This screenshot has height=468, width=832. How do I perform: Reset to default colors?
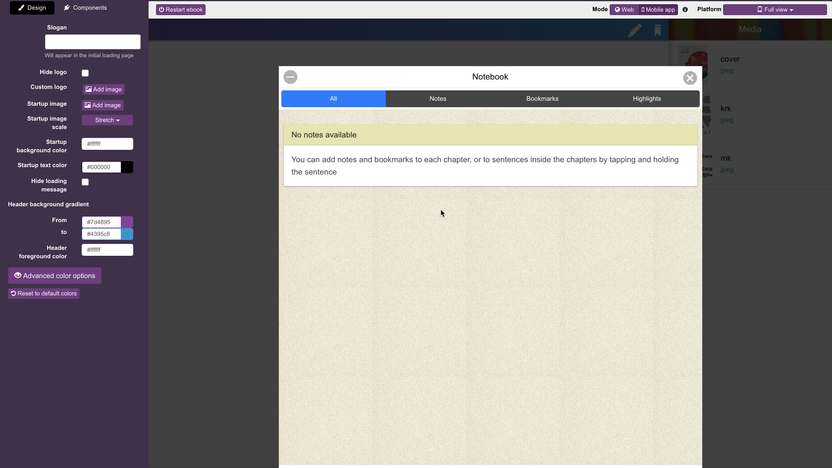[x=44, y=293]
